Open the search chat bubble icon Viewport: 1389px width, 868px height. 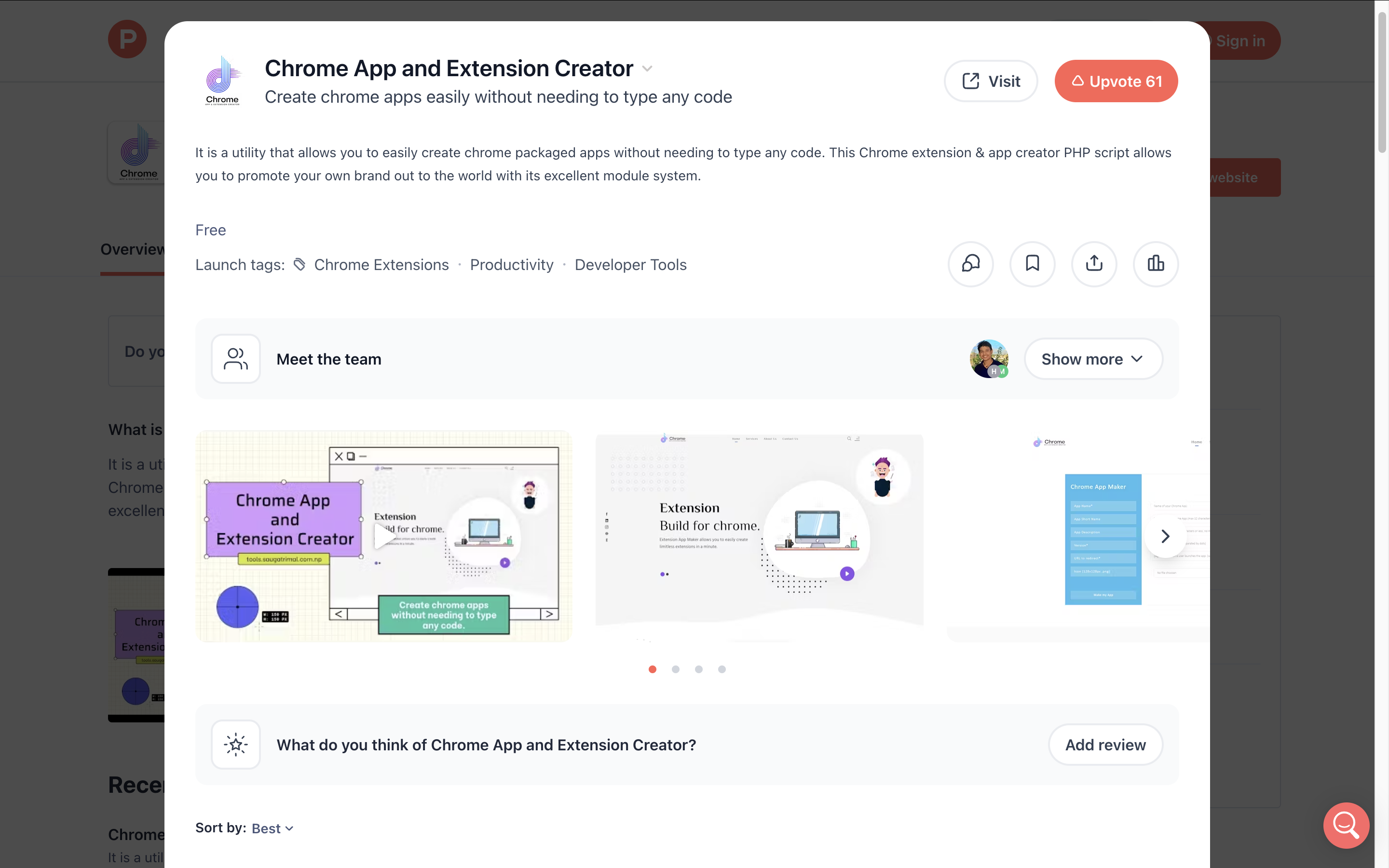coord(1346,825)
